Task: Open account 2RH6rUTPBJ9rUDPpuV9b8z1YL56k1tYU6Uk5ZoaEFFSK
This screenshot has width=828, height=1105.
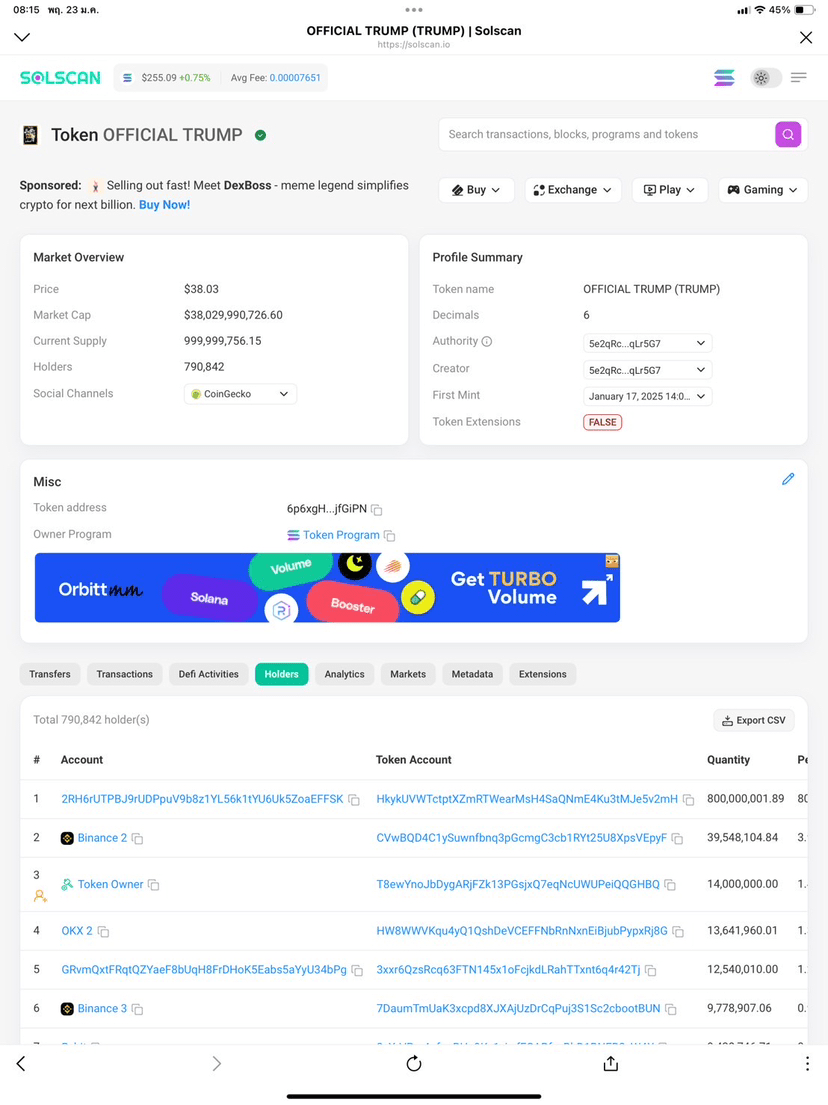Action: 202,799
